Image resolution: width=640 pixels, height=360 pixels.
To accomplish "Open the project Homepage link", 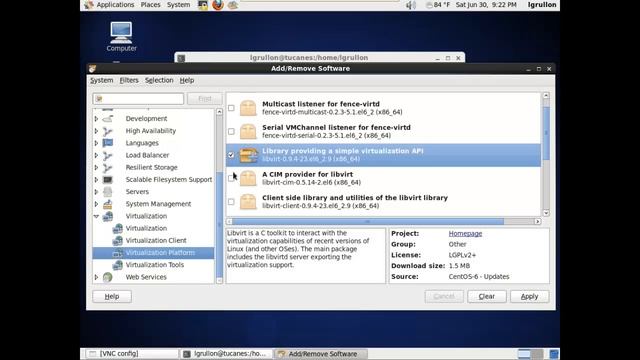I will click(465, 233).
